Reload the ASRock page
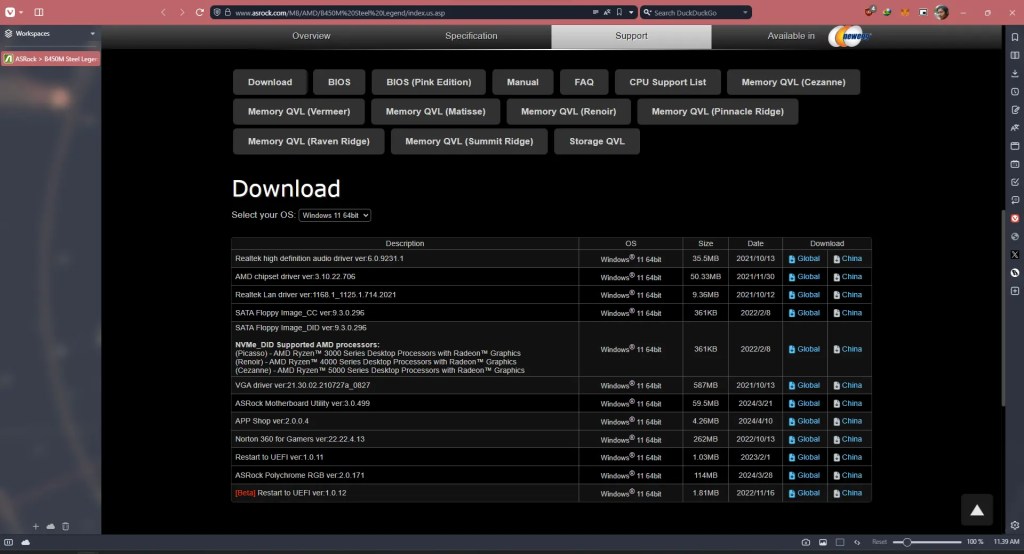Image resolution: width=1024 pixels, height=554 pixels. point(200,12)
